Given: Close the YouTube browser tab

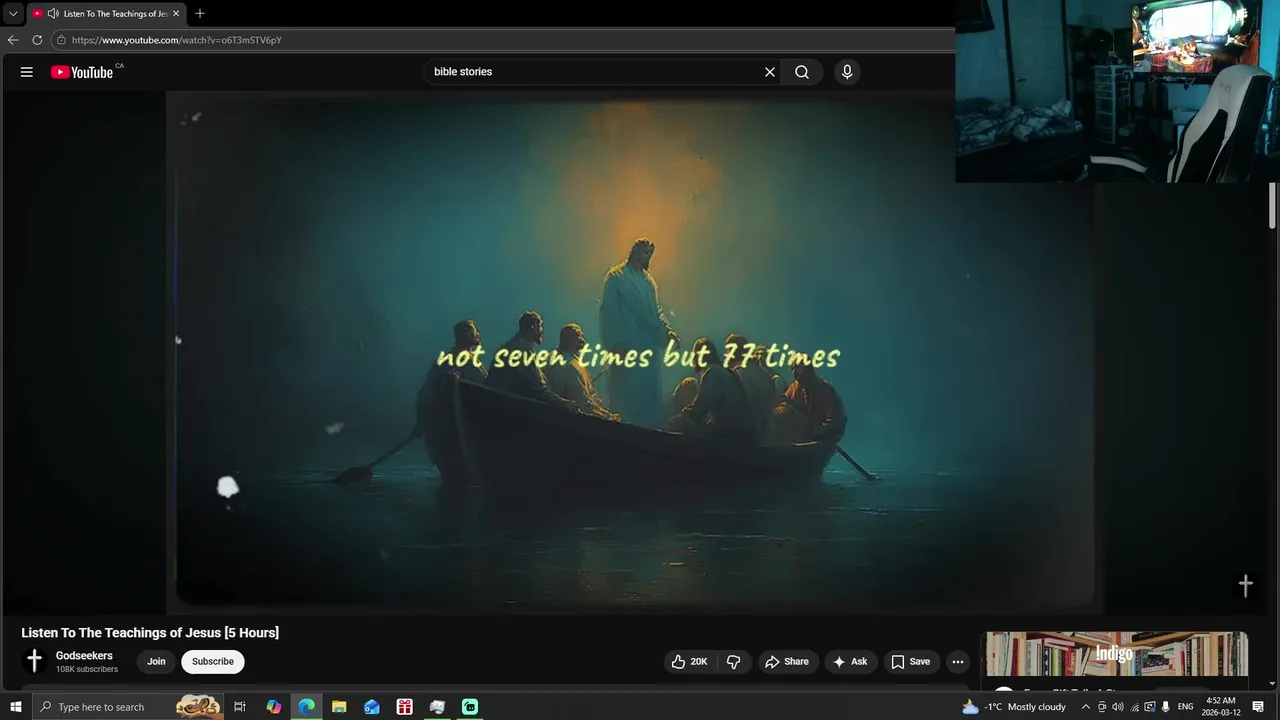Looking at the screenshot, I should (x=176, y=14).
